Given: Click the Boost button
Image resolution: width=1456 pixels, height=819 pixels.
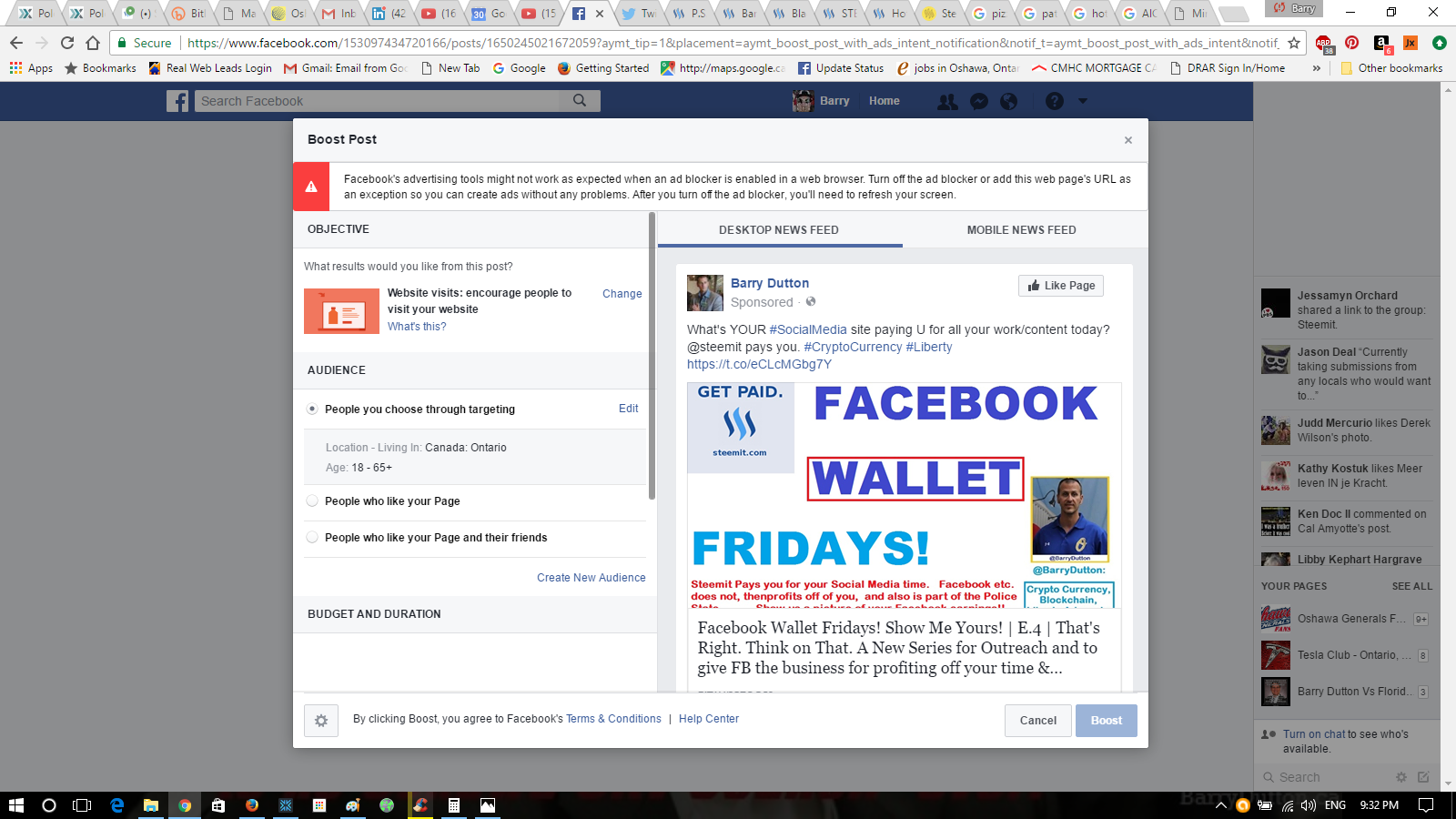Looking at the screenshot, I should (1107, 721).
